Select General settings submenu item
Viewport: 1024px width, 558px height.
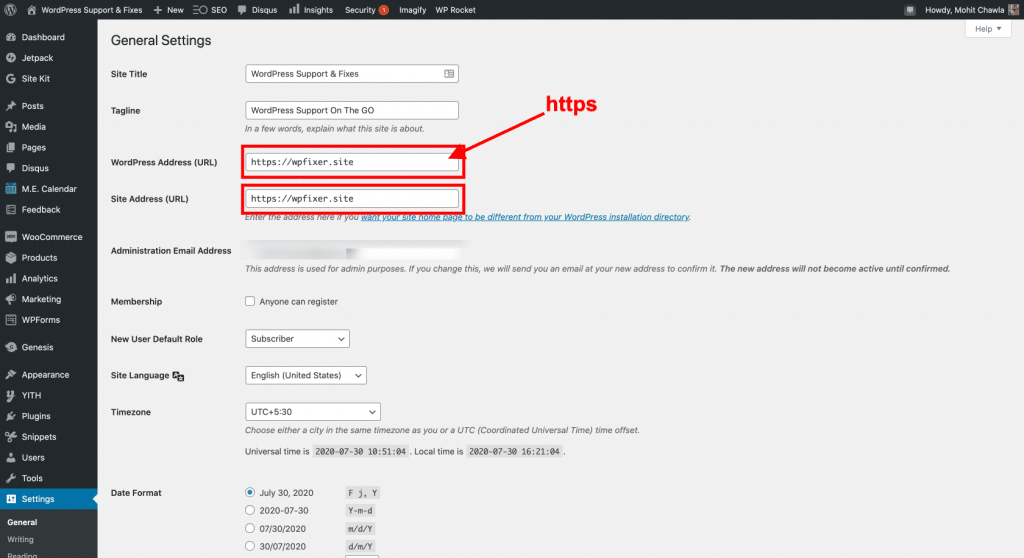point(22,523)
